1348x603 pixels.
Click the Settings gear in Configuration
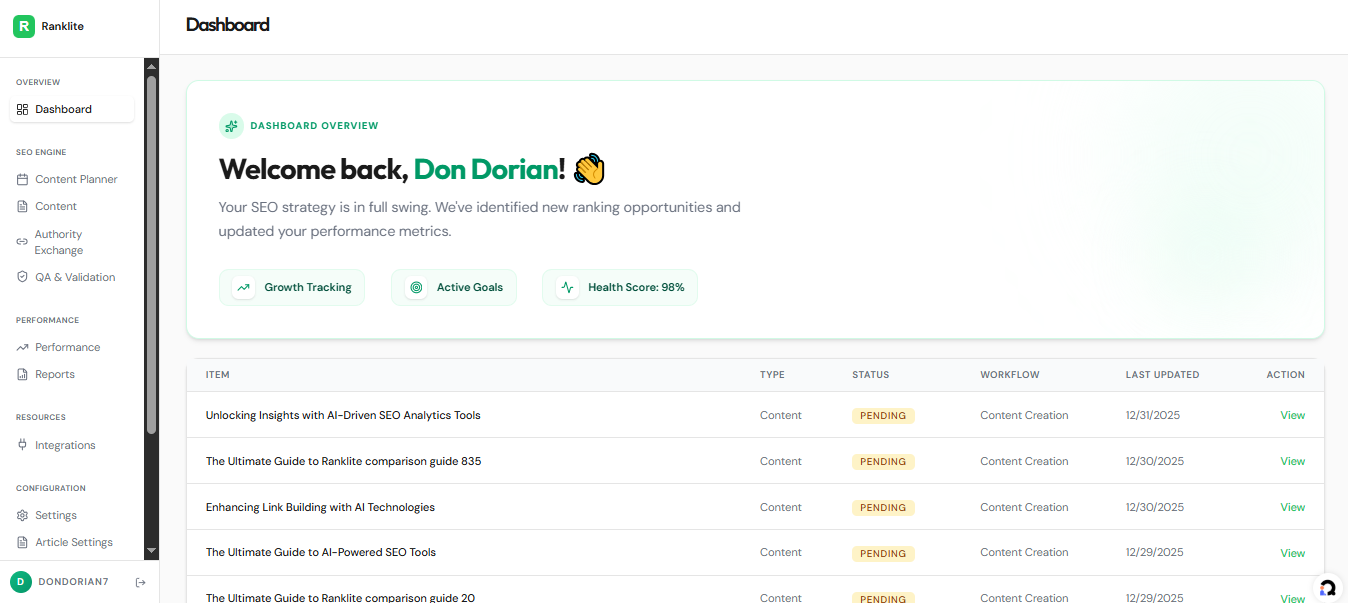(x=22, y=515)
